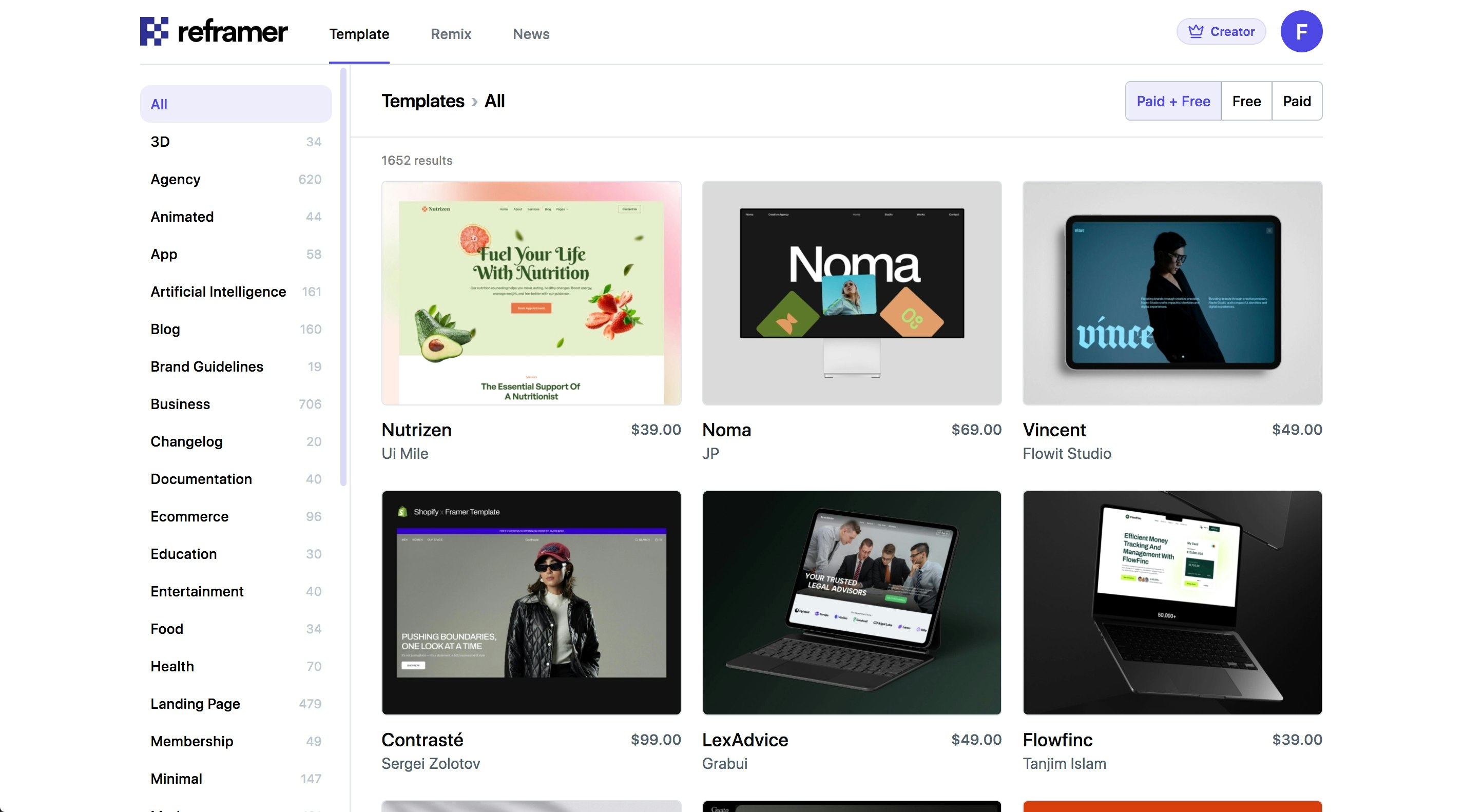
Task: Select the Documentation category
Action: (x=236, y=479)
